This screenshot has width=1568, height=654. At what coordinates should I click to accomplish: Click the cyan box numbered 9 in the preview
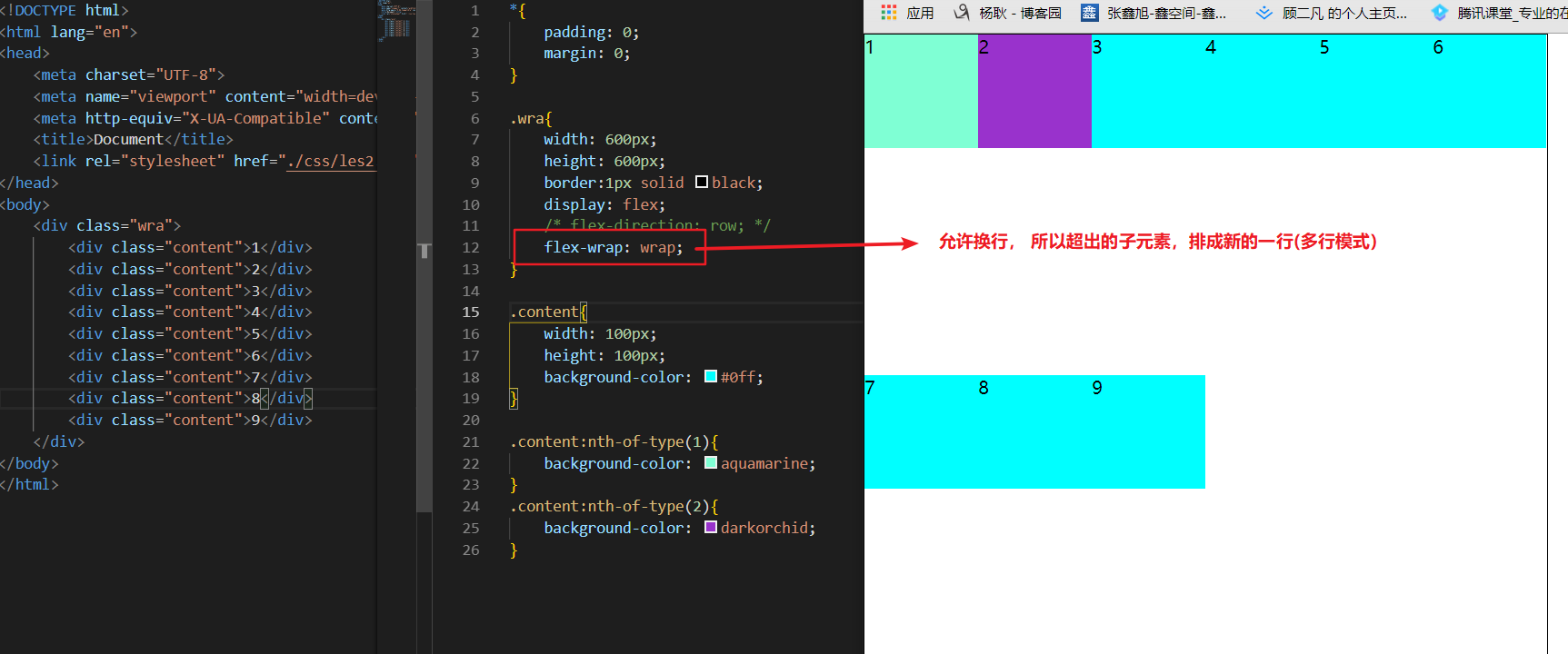[1148, 431]
